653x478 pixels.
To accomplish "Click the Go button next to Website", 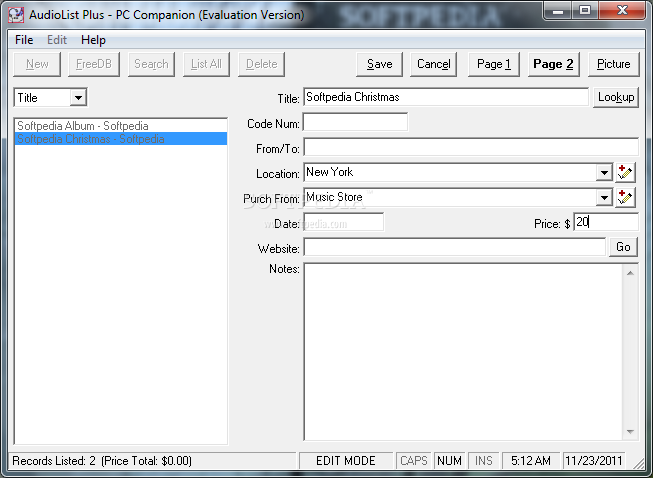I will [x=623, y=247].
